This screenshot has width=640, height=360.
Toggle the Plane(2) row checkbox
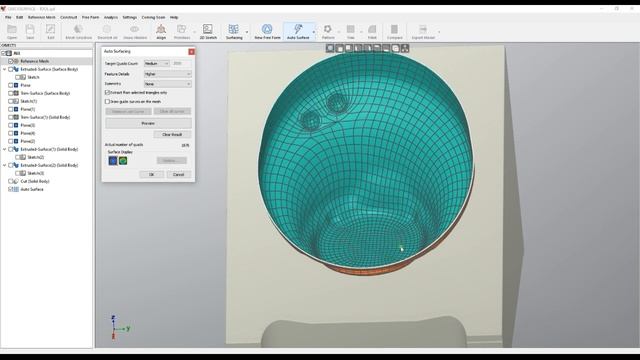pos(11,141)
